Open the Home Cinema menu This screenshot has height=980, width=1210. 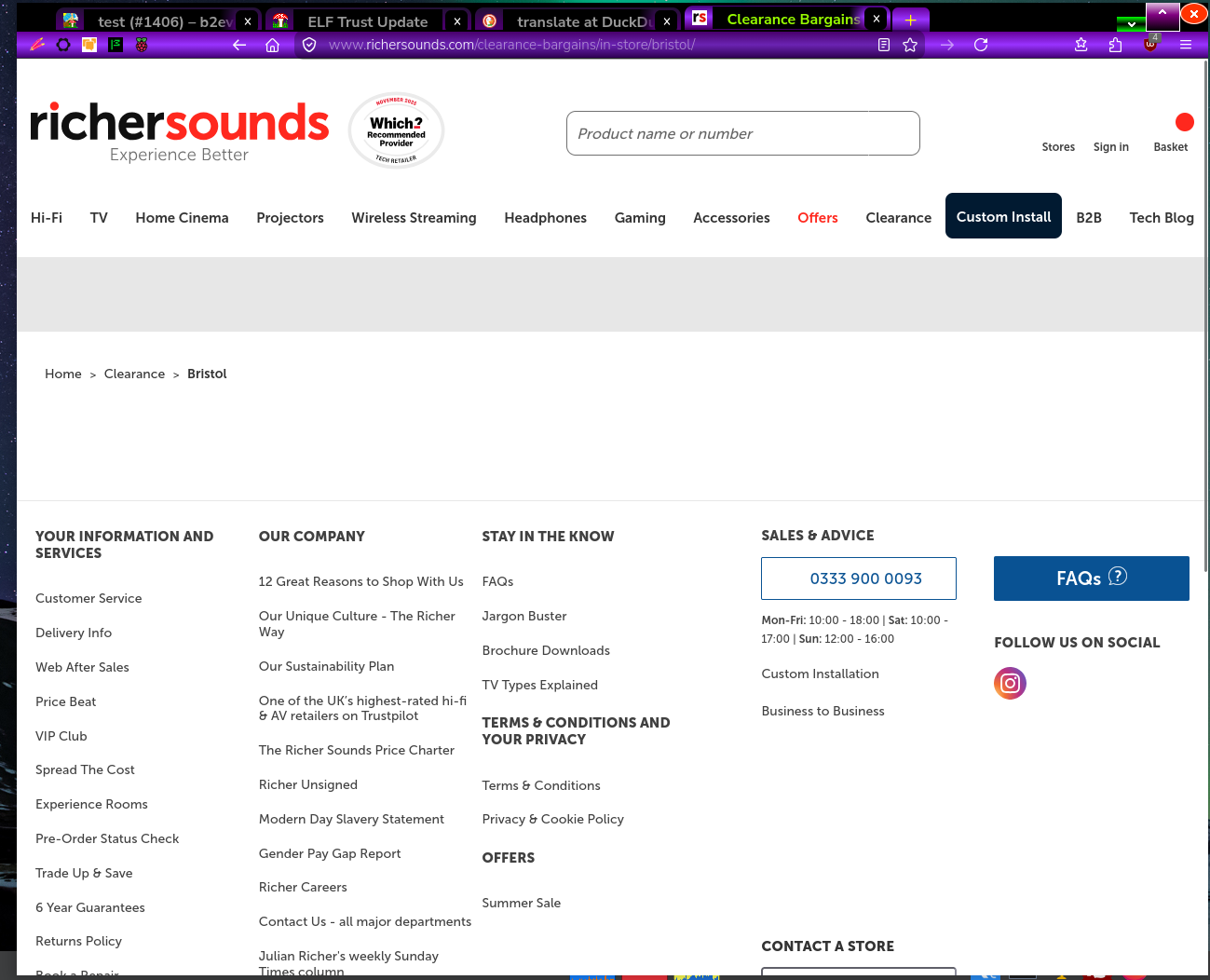pos(182,218)
